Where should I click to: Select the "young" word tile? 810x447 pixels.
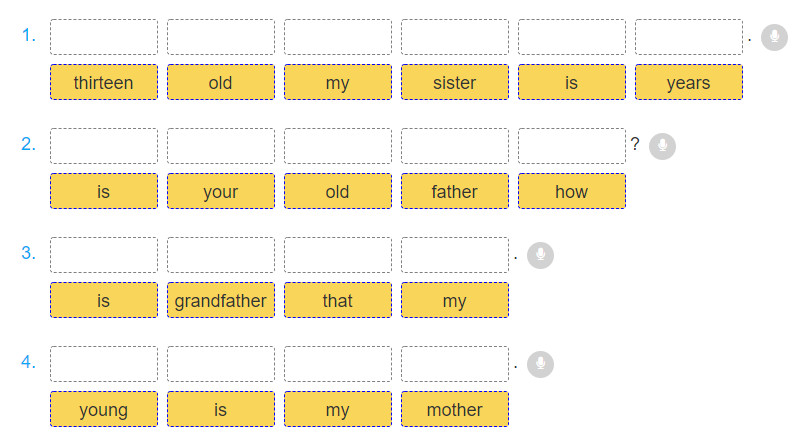[x=104, y=409]
